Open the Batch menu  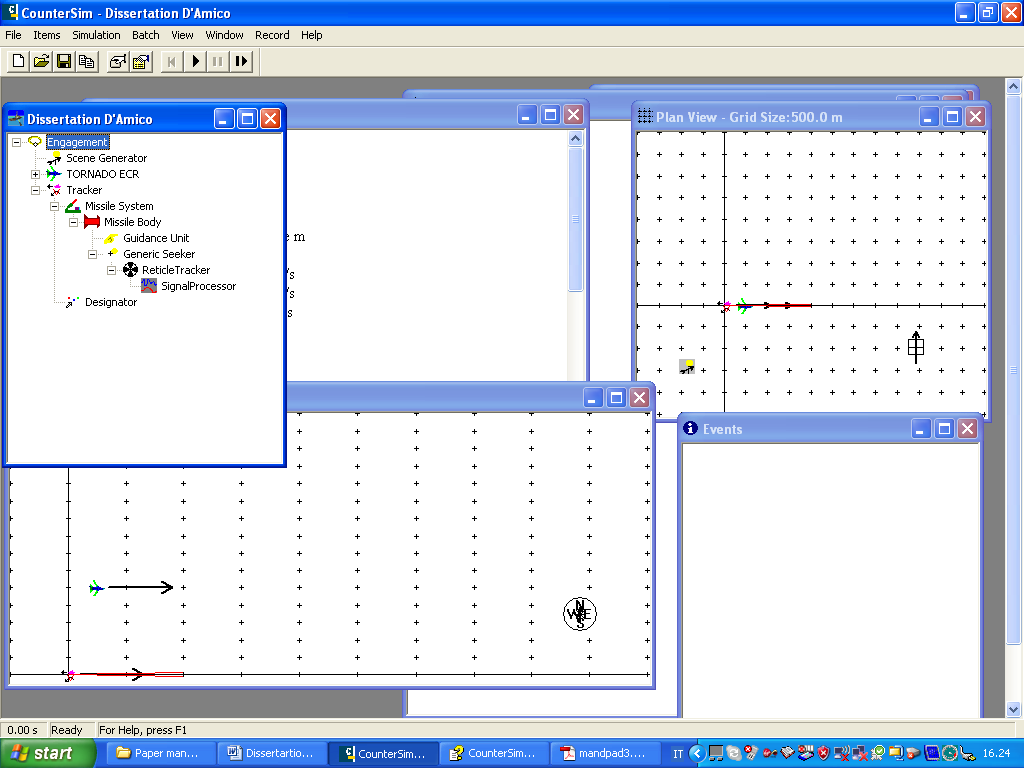point(146,35)
